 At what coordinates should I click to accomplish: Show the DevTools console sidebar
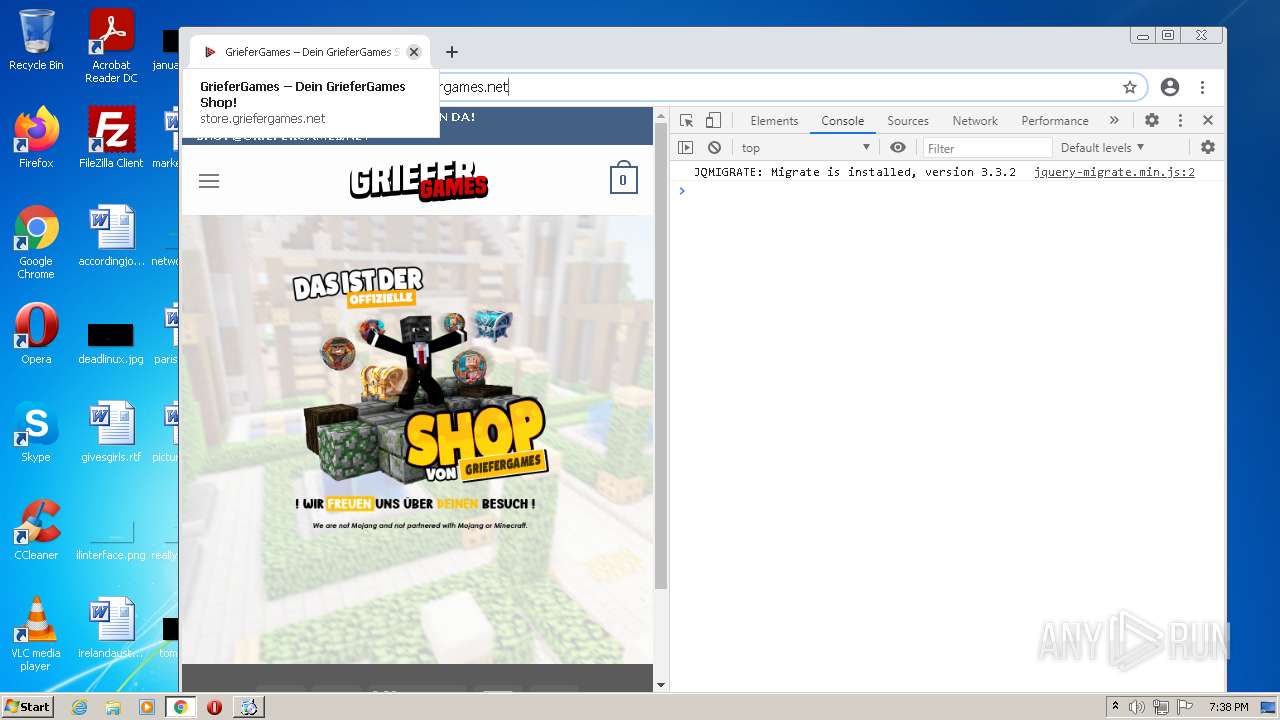click(685, 147)
